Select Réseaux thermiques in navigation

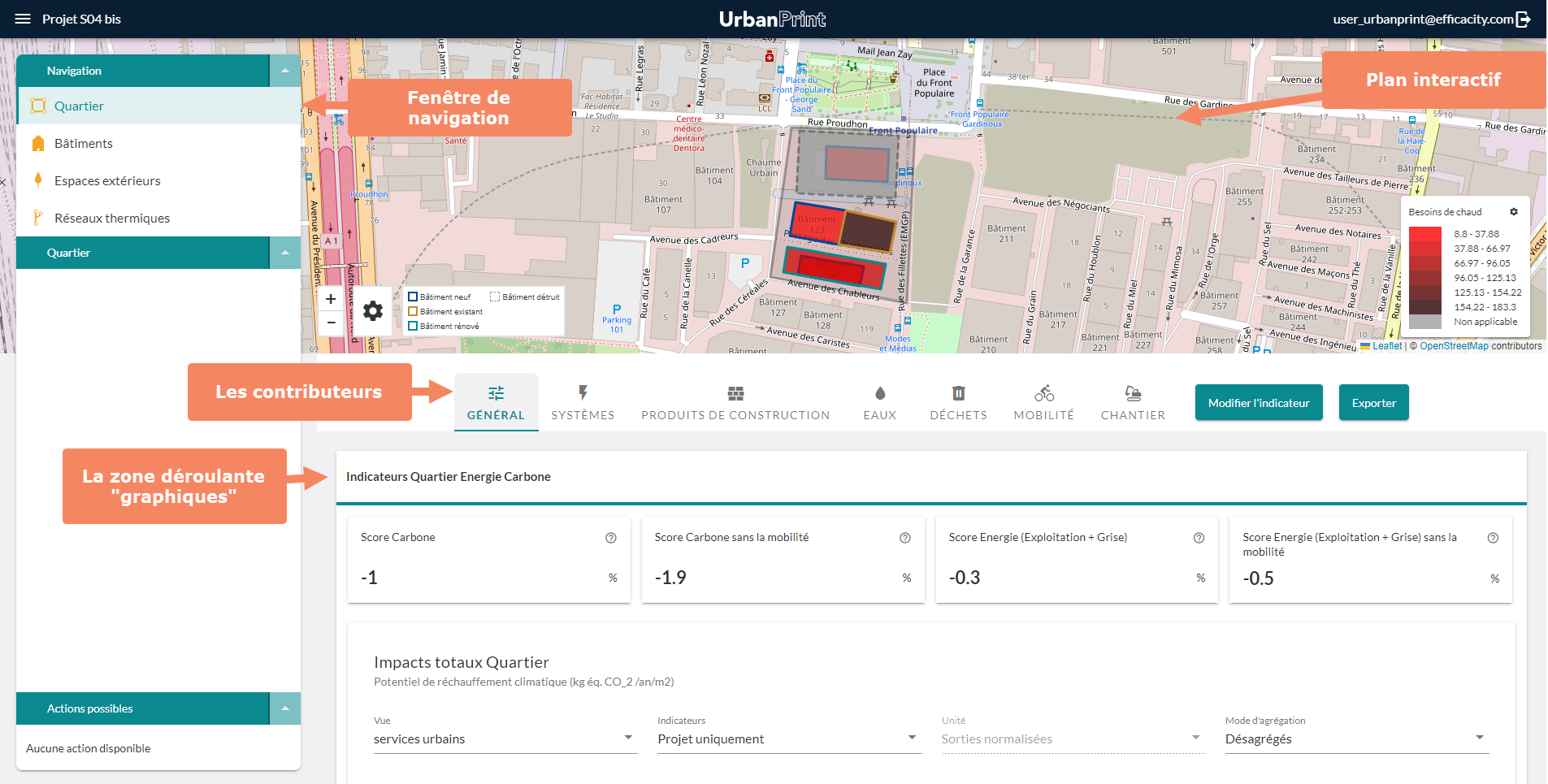(x=158, y=218)
